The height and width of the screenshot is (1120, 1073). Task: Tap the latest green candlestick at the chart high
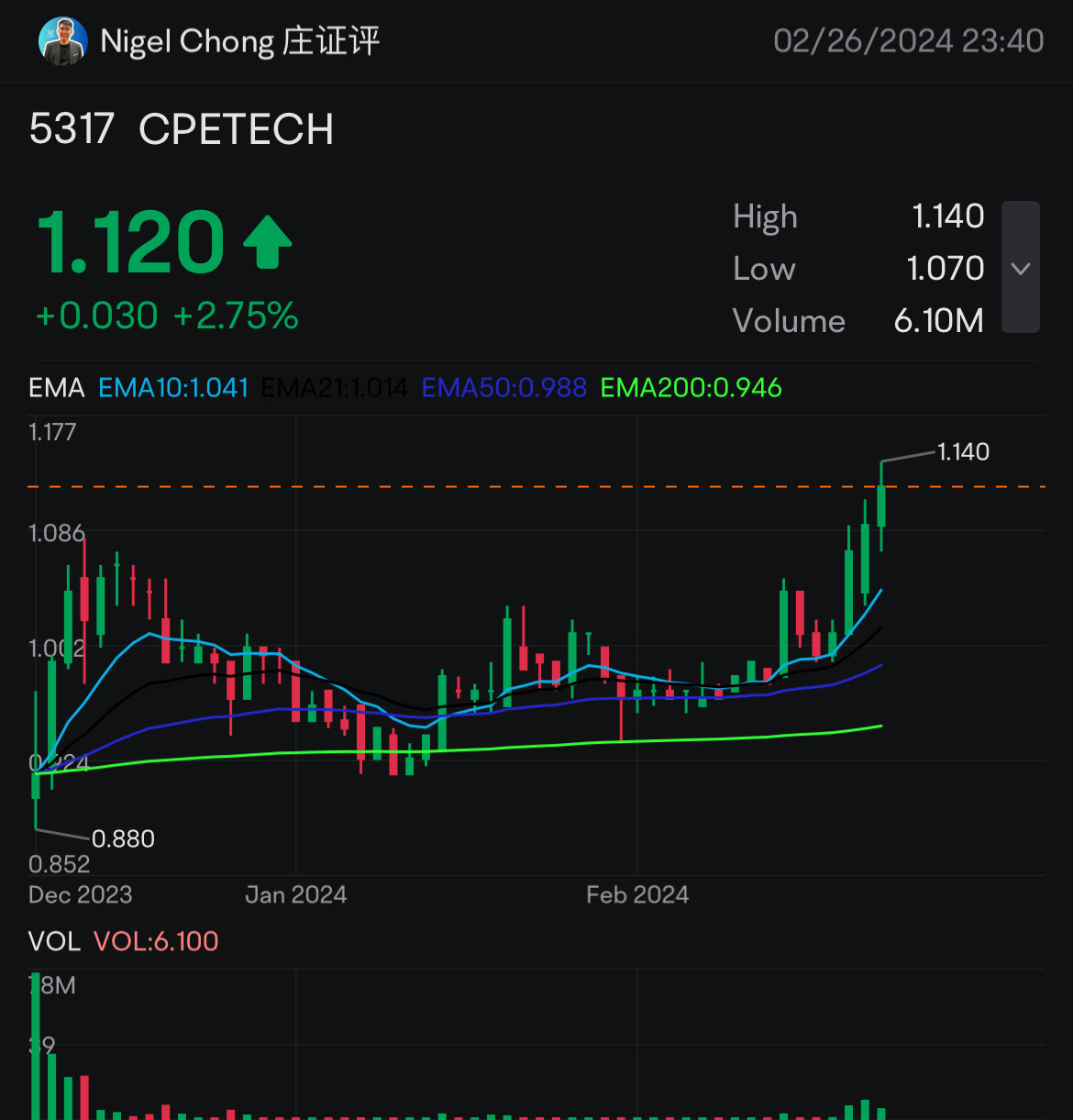tap(881, 505)
